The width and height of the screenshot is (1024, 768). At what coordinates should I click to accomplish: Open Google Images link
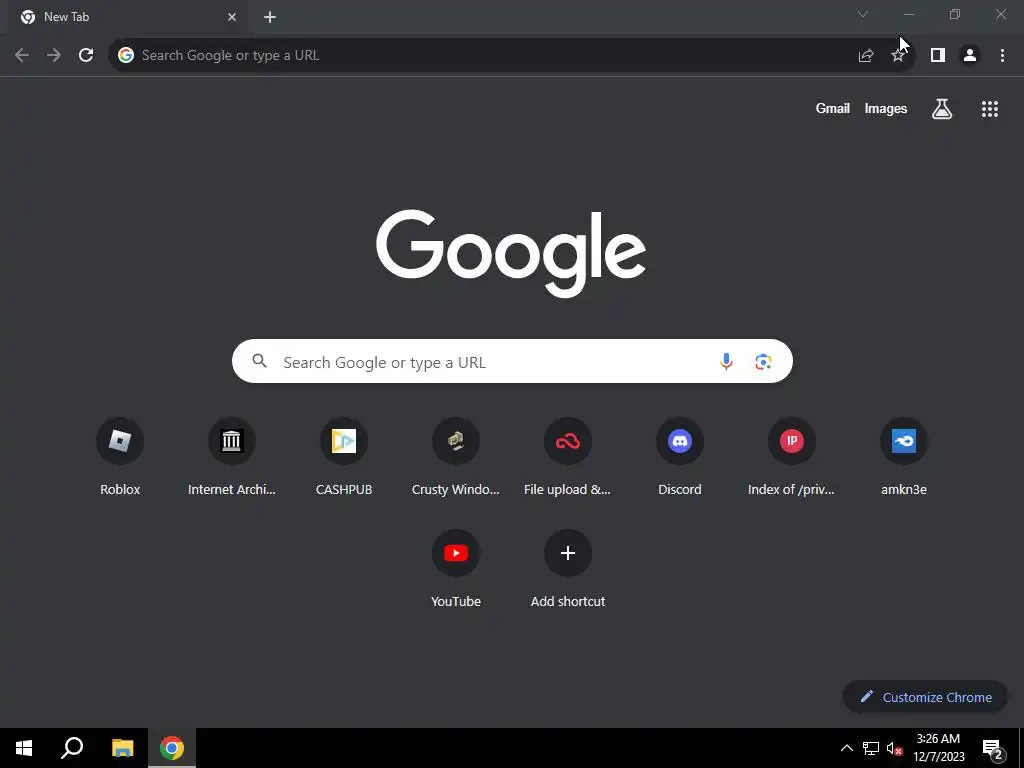click(886, 108)
